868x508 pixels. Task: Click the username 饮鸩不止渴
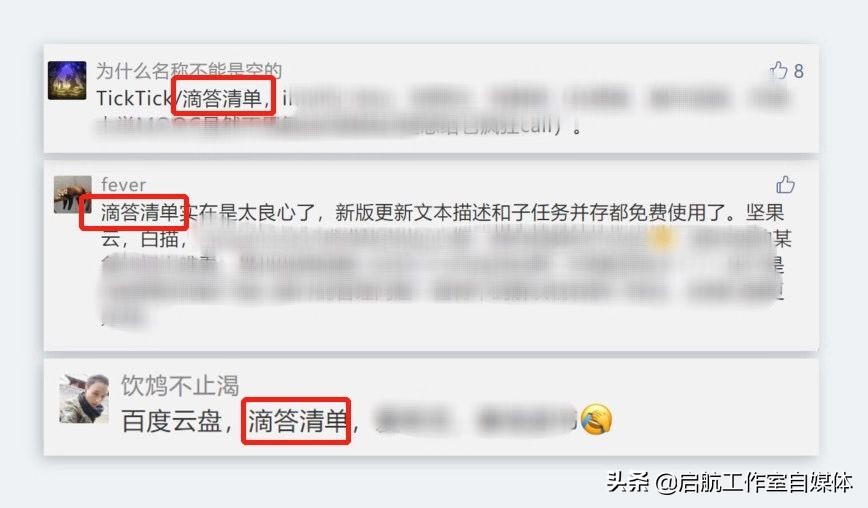pyautogui.click(x=180, y=386)
